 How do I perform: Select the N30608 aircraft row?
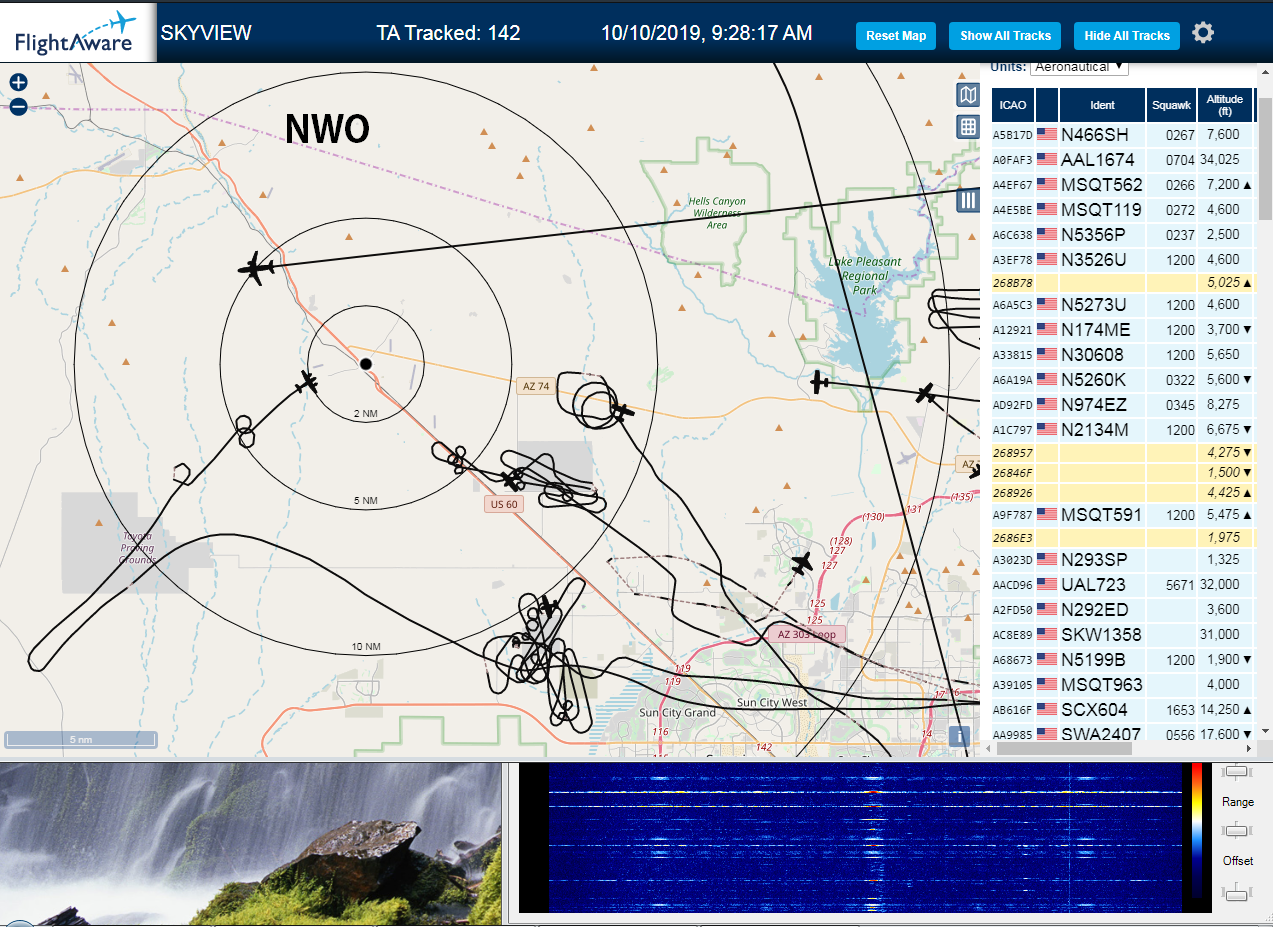(x=1123, y=354)
